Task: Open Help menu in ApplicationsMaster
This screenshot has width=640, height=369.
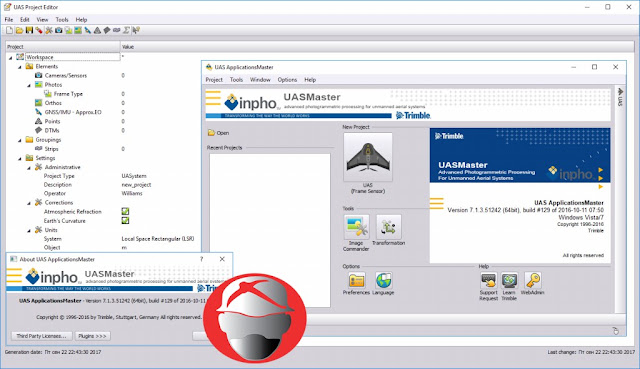Action: click(310, 80)
